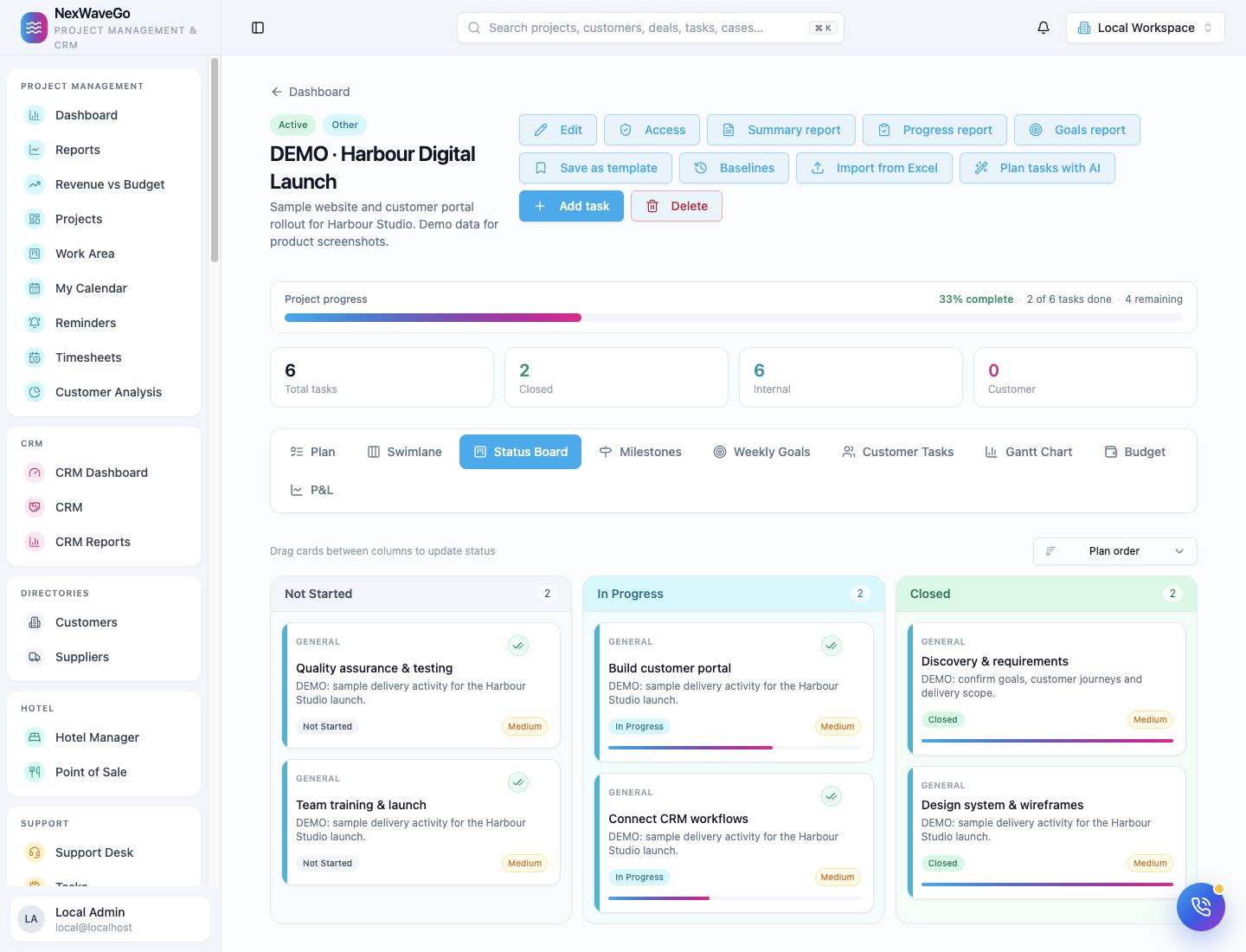Screen dimensions: 1246x952
Task: Click Build customer portal progress bar
Action: 735,748
